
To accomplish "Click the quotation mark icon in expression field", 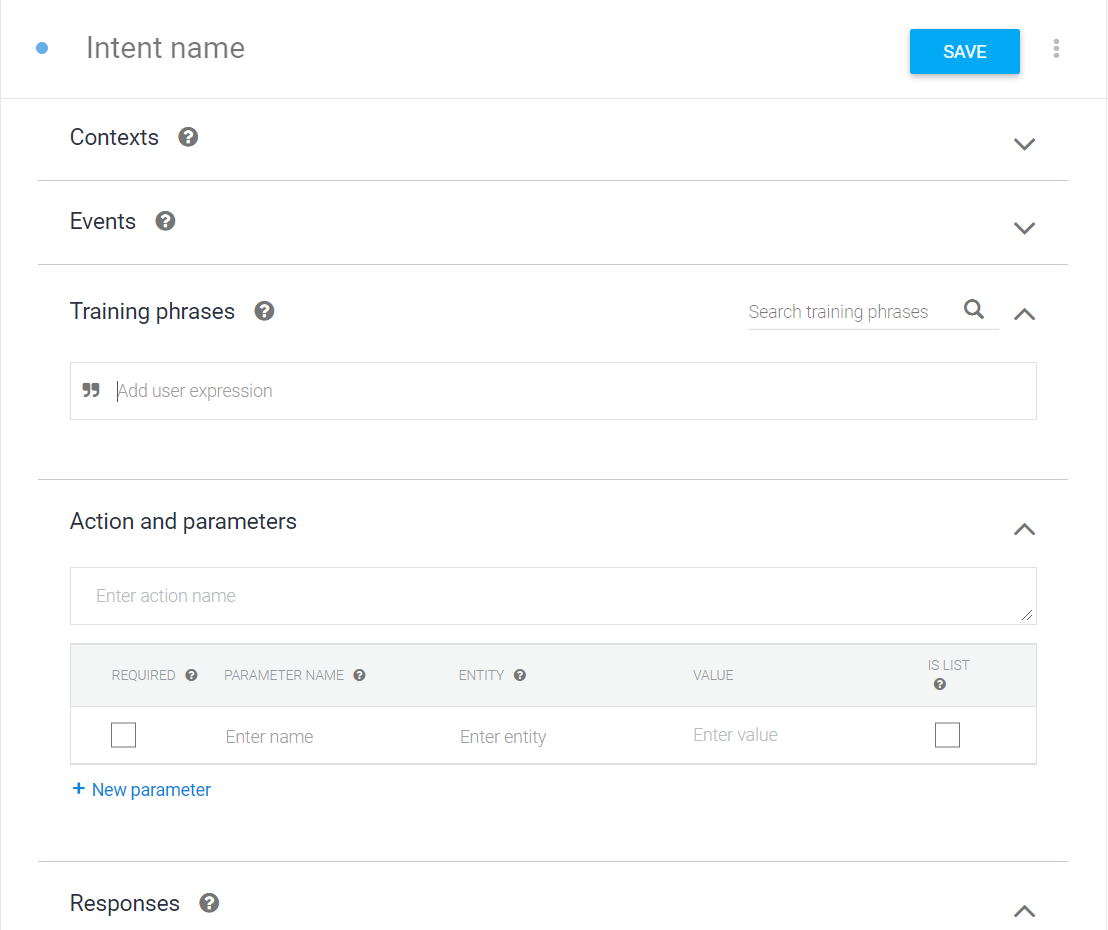I will point(91,390).
